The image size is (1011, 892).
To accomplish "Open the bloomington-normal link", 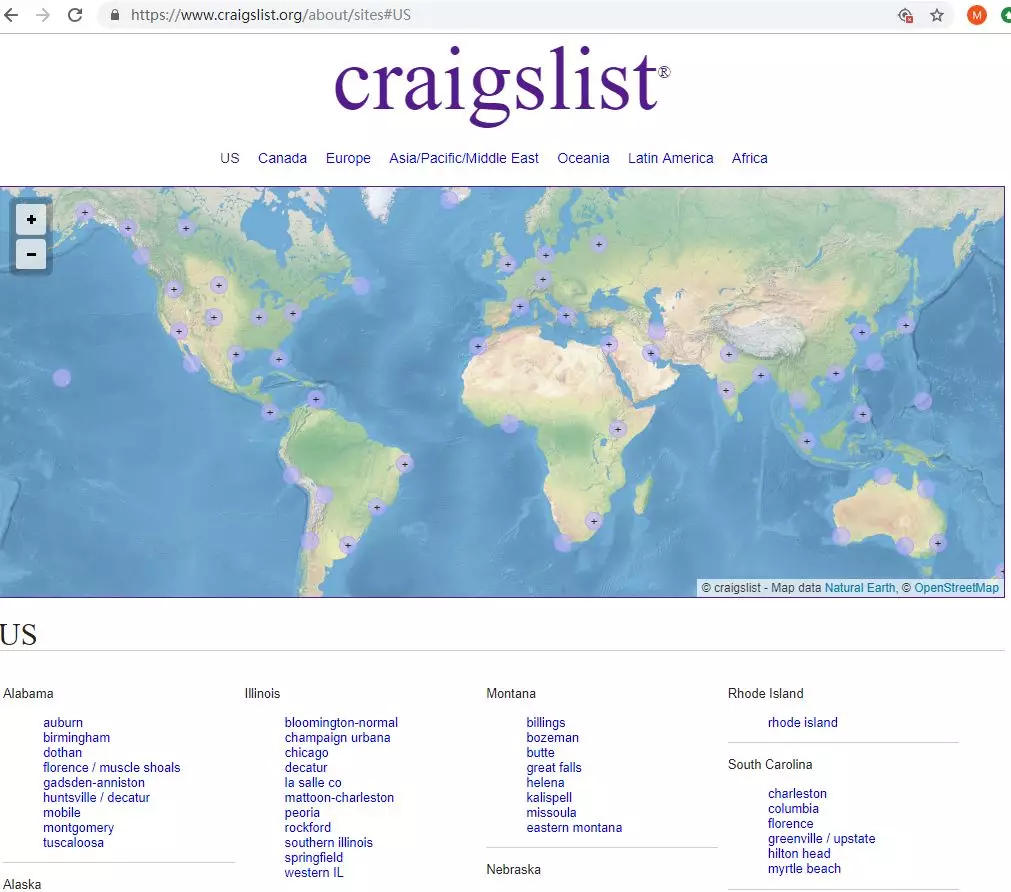I will click(341, 722).
